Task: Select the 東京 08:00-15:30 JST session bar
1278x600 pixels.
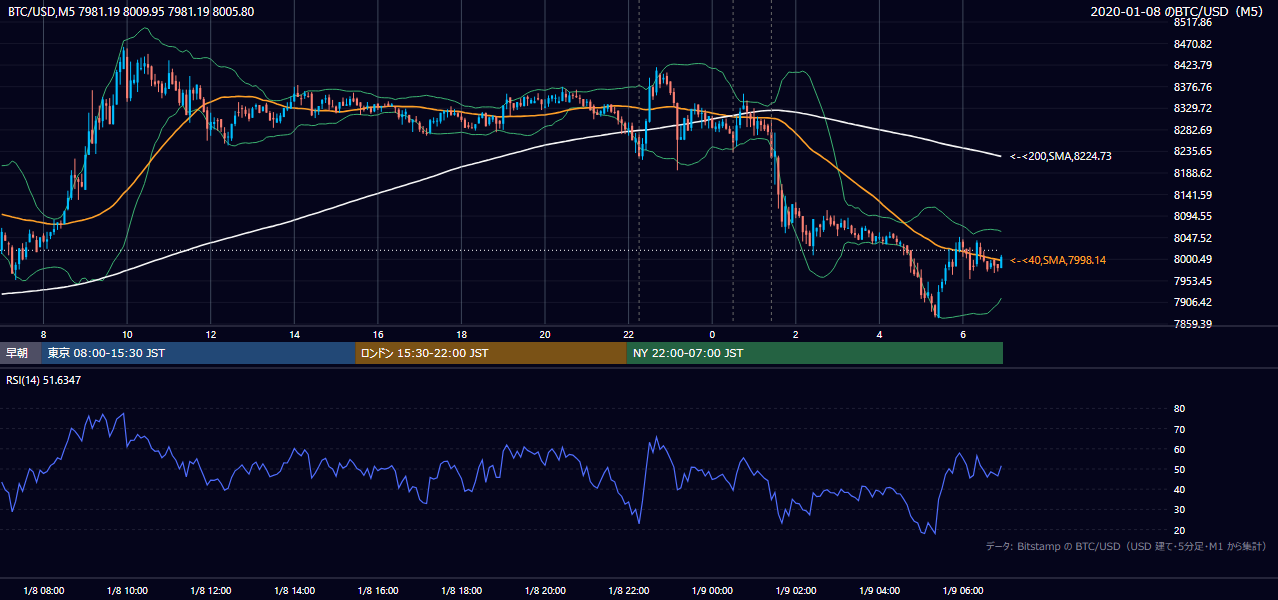Action: click(198, 353)
